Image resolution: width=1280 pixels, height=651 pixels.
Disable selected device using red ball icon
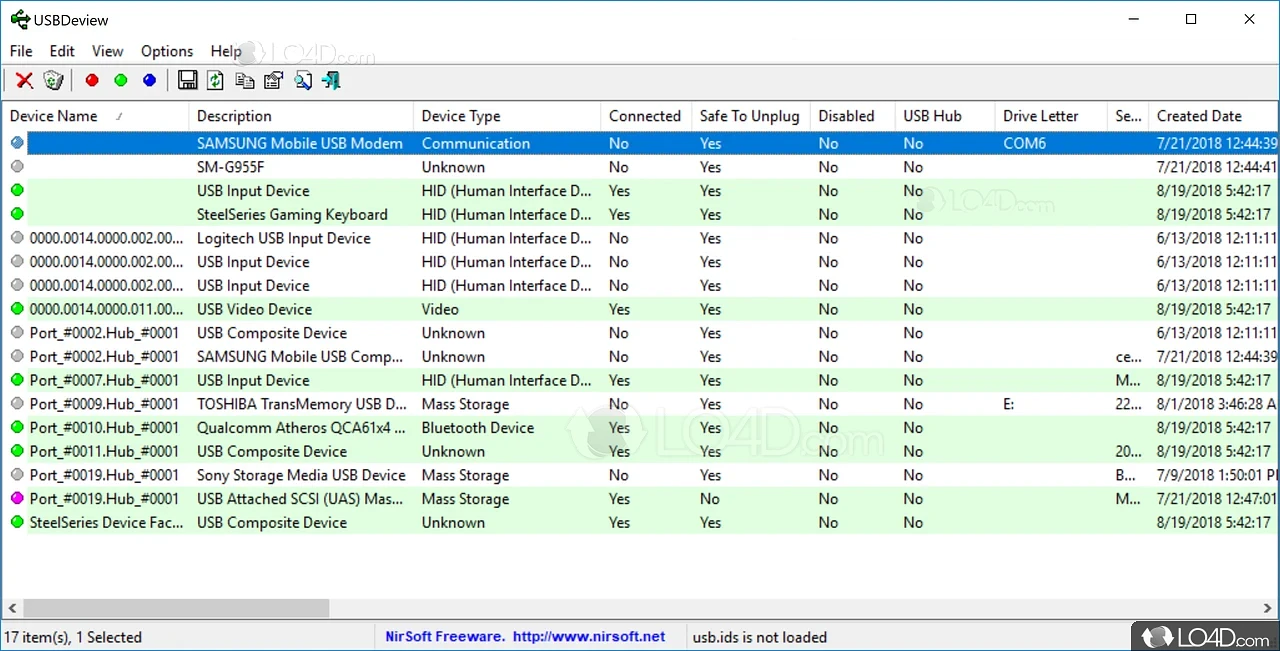tap(92, 80)
